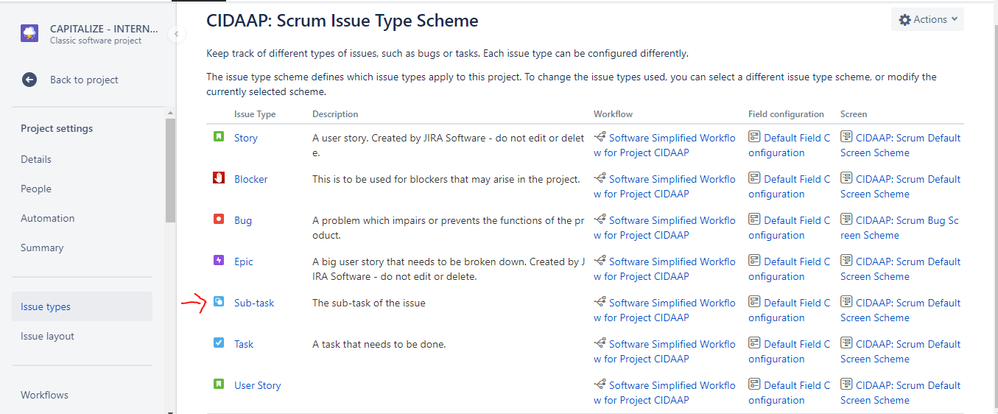The image size is (998, 414).
Task: Open Issue layout in the sidebar
Action: click(x=47, y=336)
